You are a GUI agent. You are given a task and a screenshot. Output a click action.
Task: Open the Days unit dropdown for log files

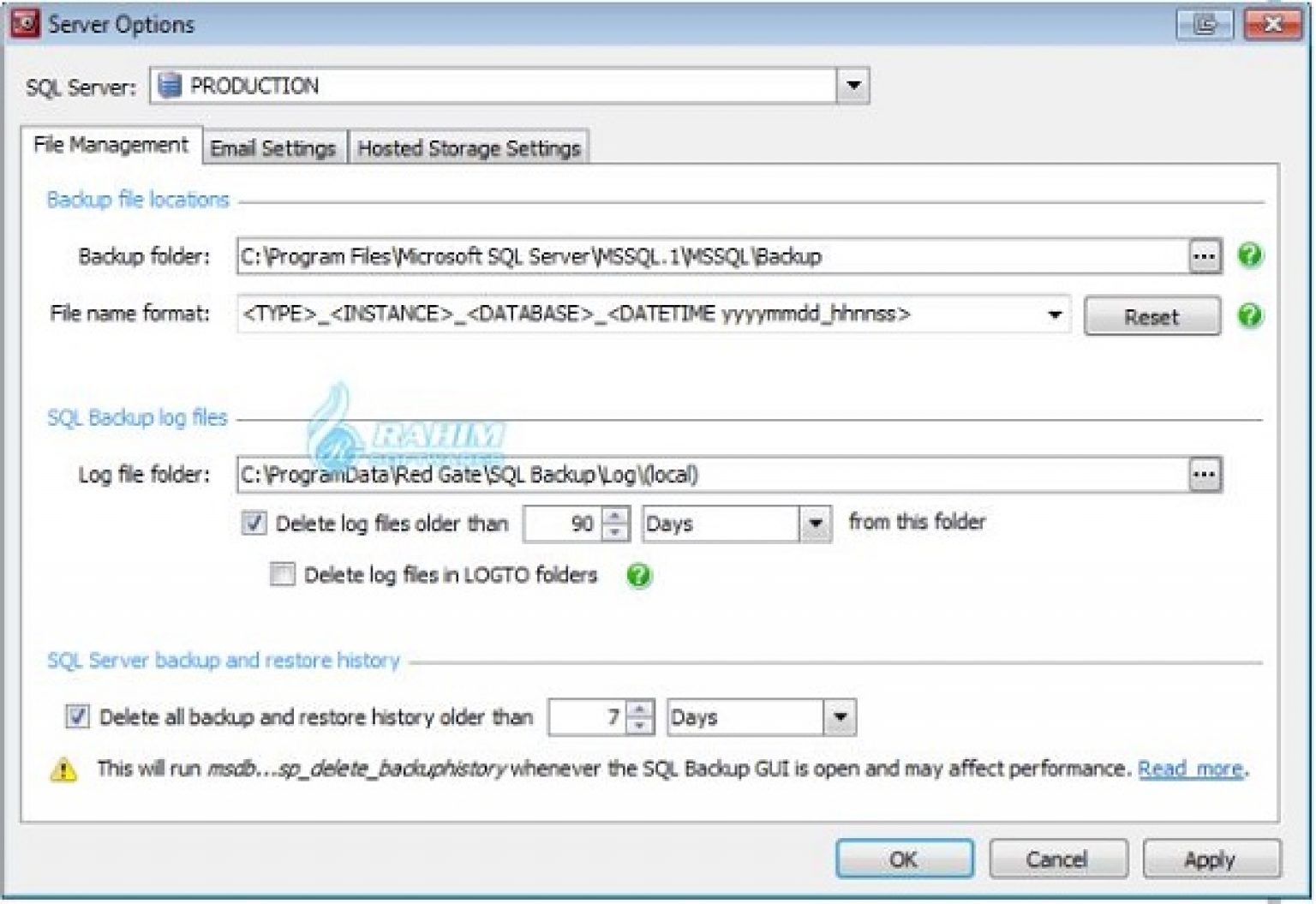coord(817,523)
